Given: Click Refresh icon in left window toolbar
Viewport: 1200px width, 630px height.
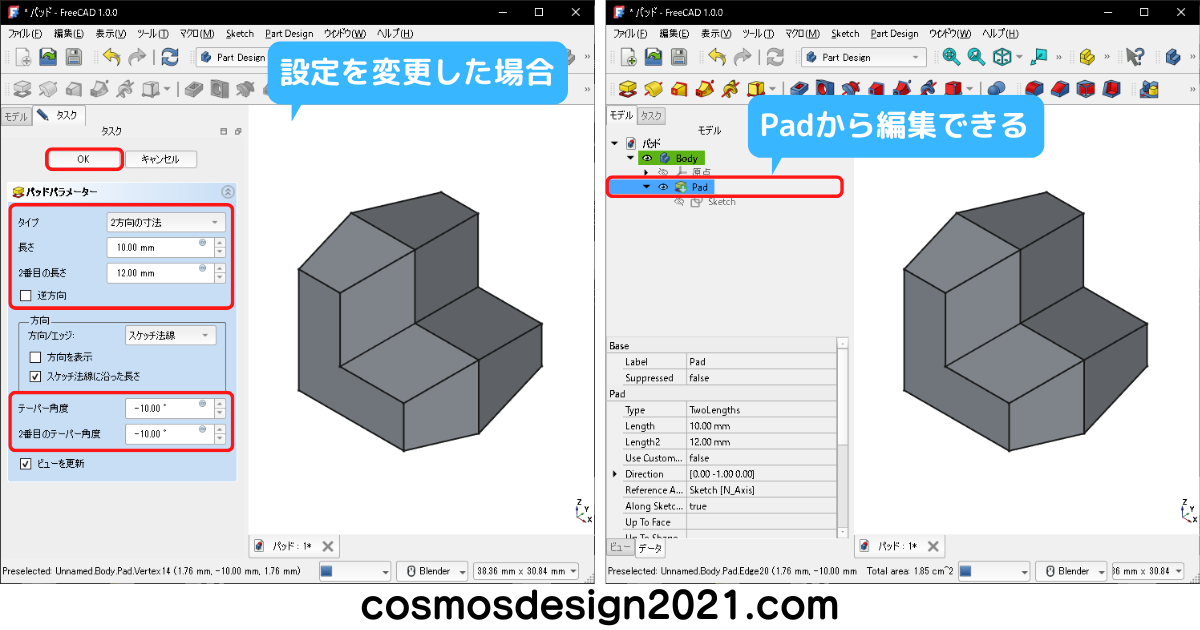Looking at the screenshot, I should (x=170, y=58).
